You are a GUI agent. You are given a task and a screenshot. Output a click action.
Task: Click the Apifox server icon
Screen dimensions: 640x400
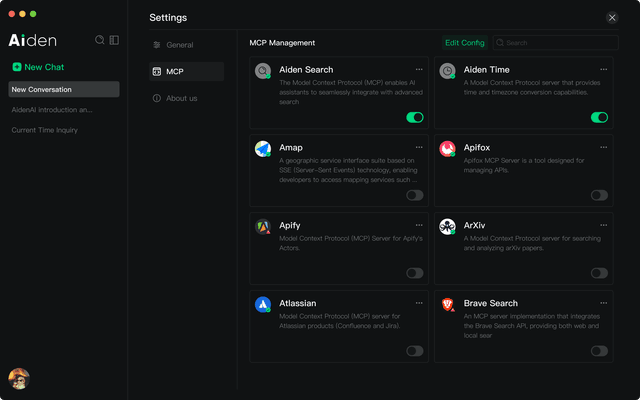(447, 149)
